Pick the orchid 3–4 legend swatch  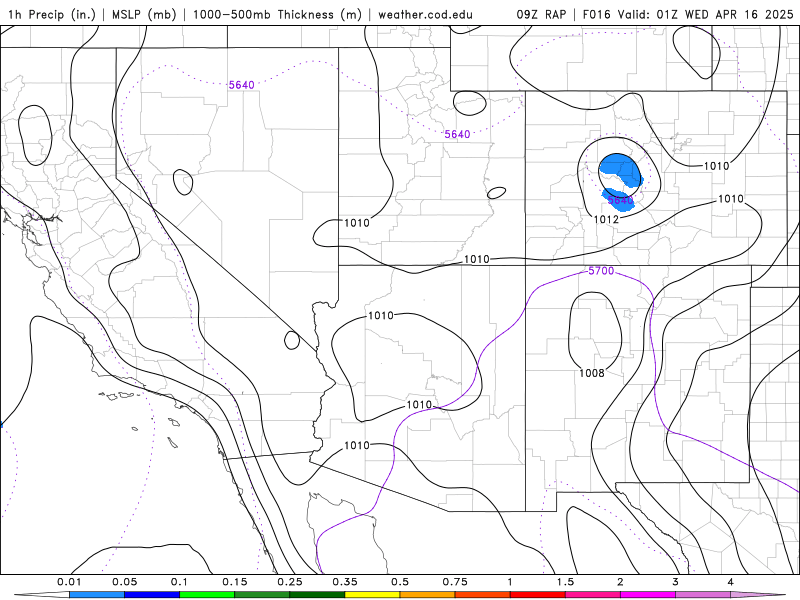point(703,595)
